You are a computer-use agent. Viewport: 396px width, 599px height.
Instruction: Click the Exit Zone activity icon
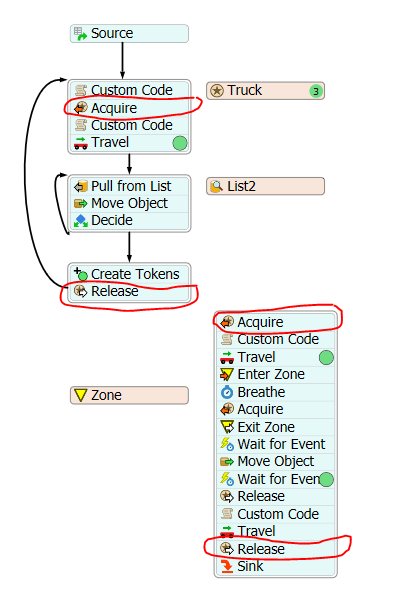click(x=227, y=427)
